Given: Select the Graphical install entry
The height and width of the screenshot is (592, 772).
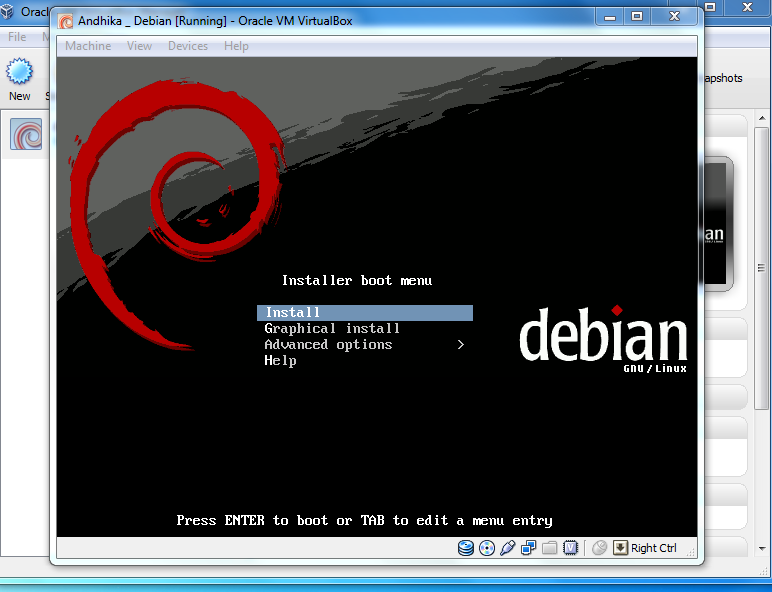Looking at the screenshot, I should point(332,329).
